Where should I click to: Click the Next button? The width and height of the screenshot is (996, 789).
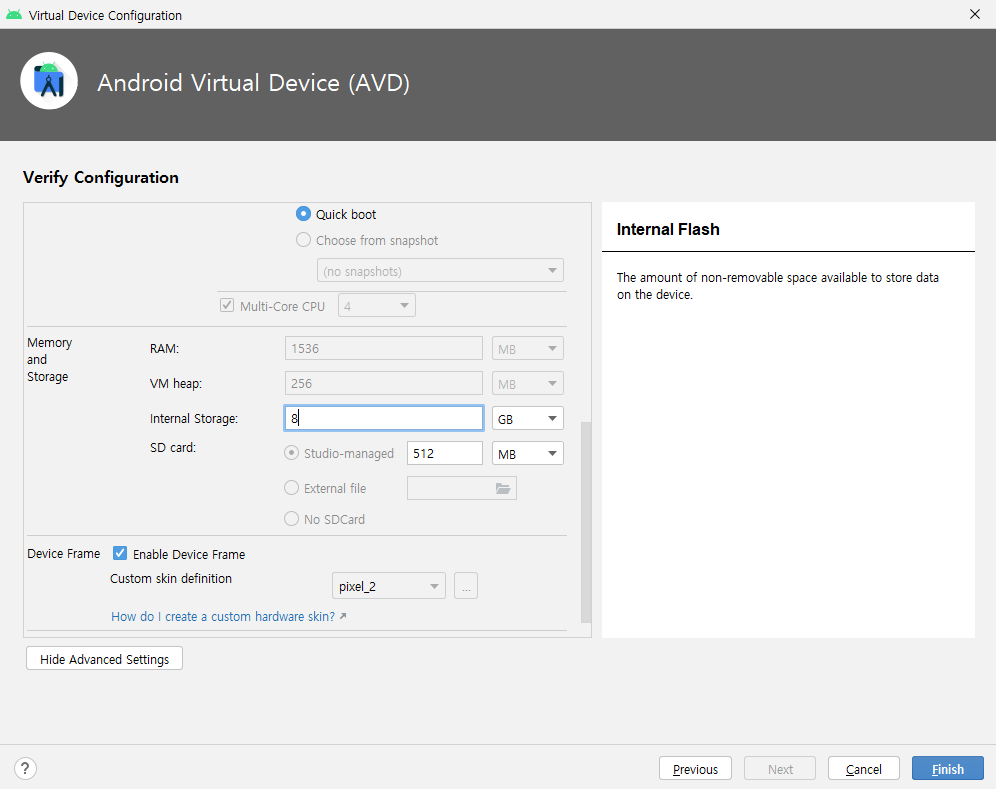coord(780,769)
